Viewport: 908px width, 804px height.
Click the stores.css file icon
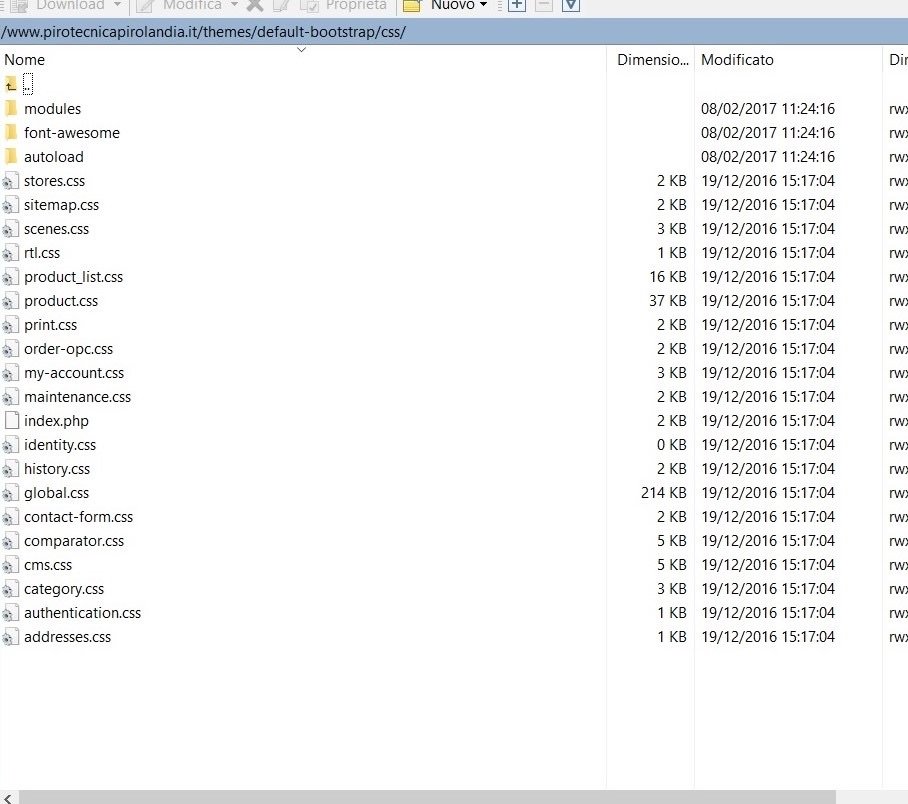pos(10,181)
